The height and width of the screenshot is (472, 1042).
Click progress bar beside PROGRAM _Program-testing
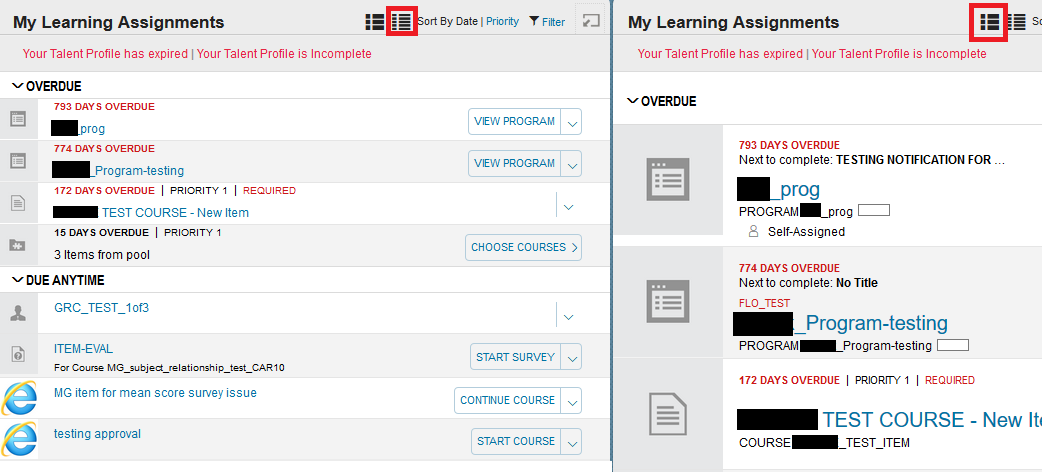pos(952,345)
